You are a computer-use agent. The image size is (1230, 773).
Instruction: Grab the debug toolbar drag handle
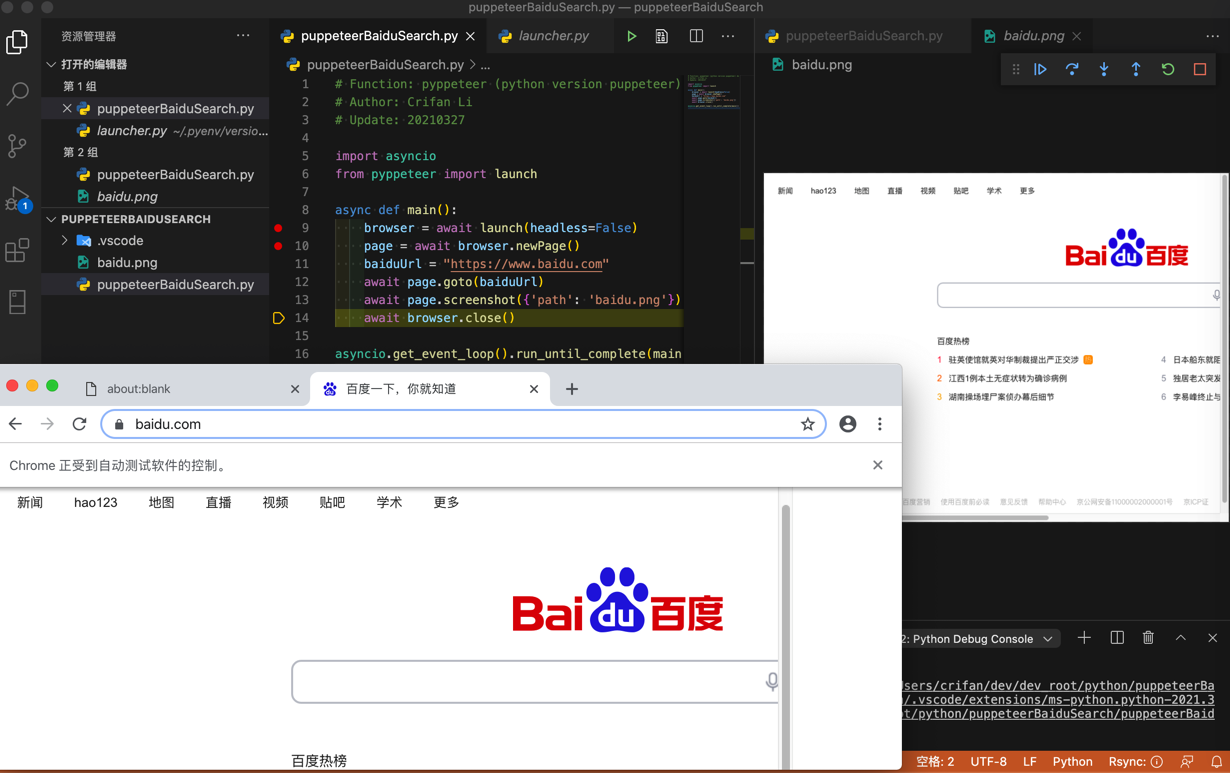(x=1015, y=69)
